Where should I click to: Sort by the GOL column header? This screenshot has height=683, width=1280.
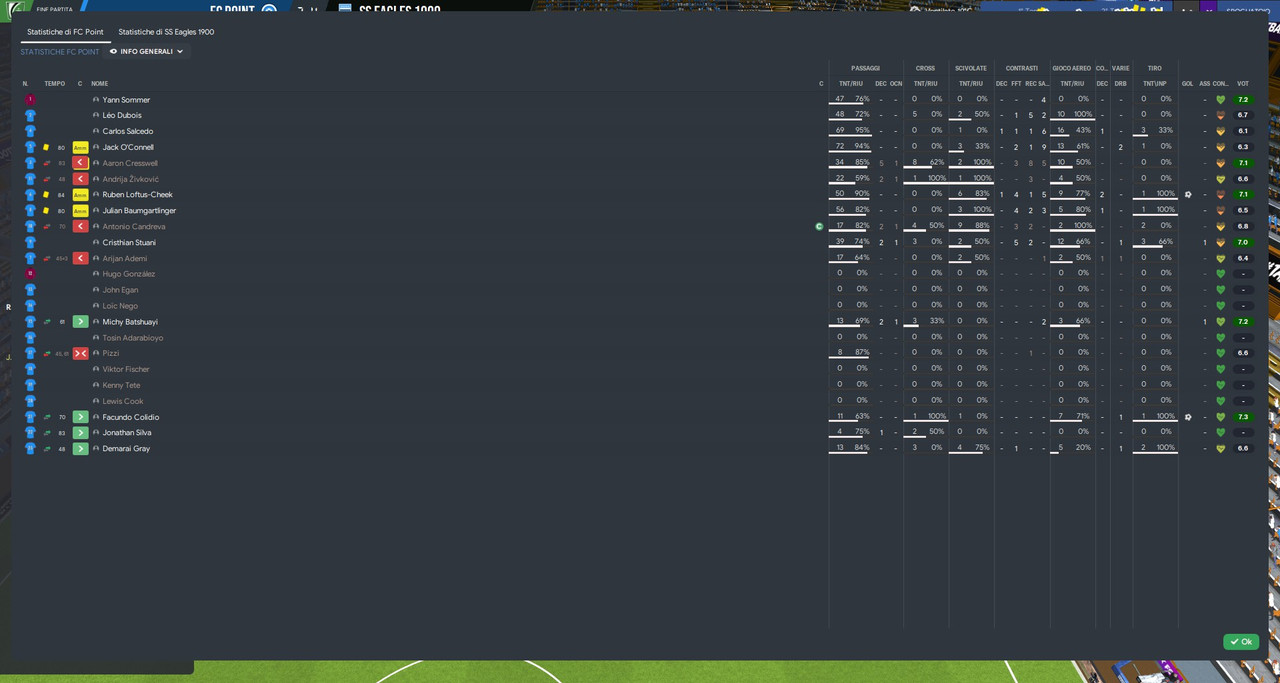click(1188, 84)
